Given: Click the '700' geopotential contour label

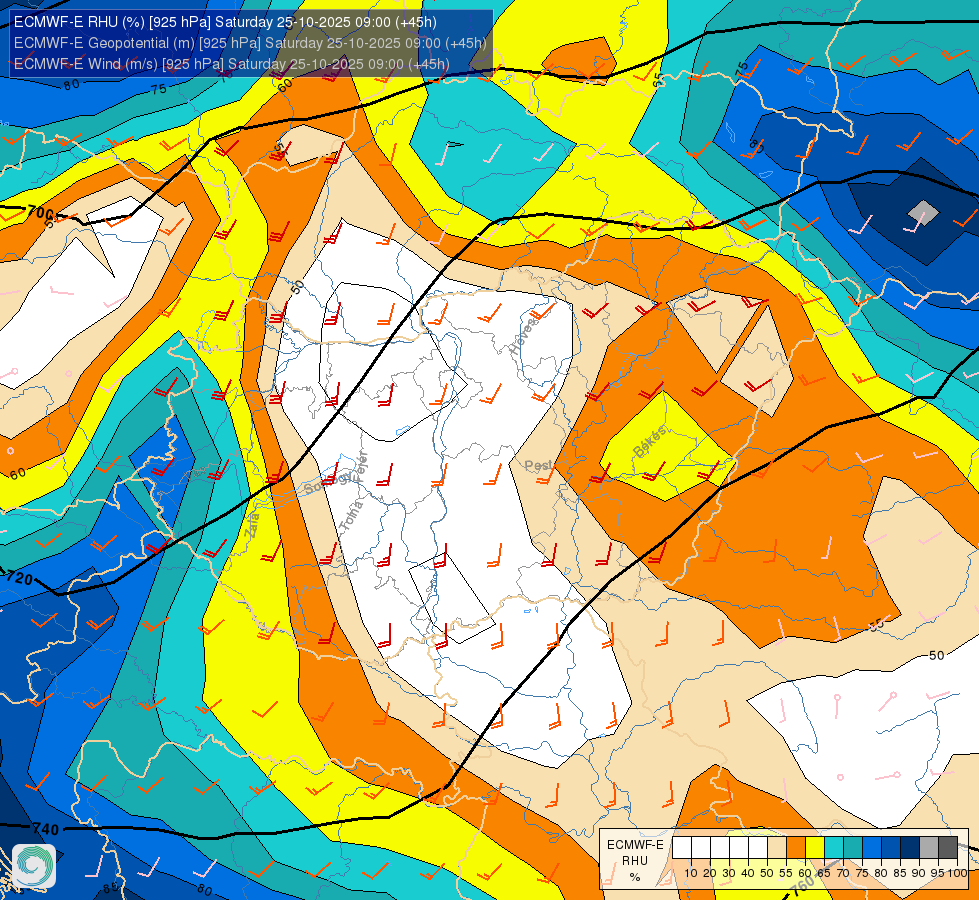Looking at the screenshot, I should click(x=41, y=213).
